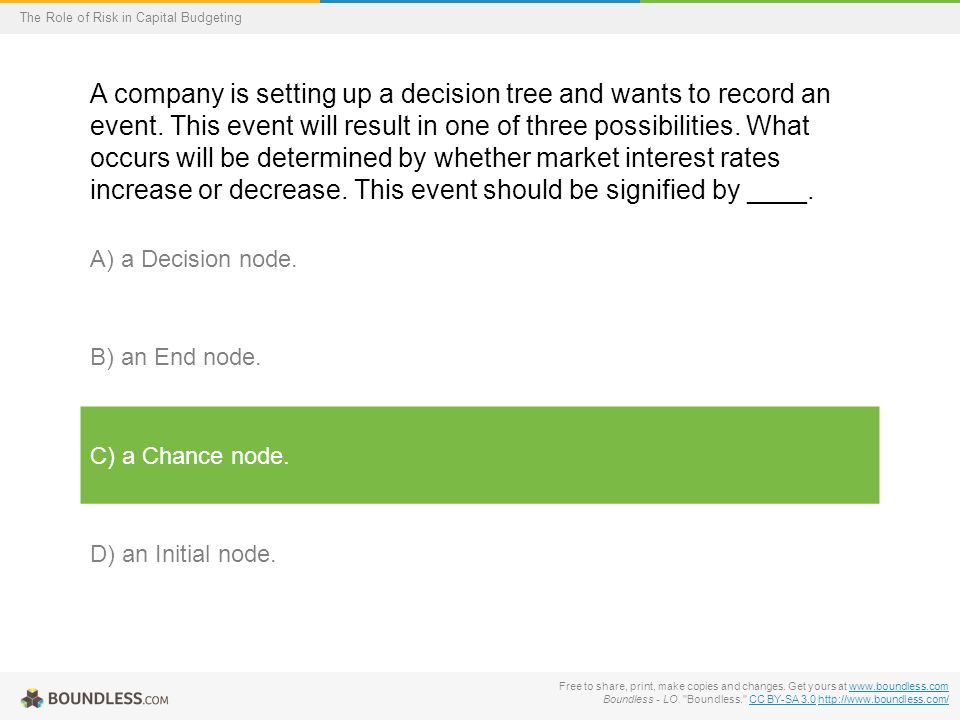Viewport: 960px width, 720px height.
Task: Select answer D) an Initial node
Action: coord(182,554)
